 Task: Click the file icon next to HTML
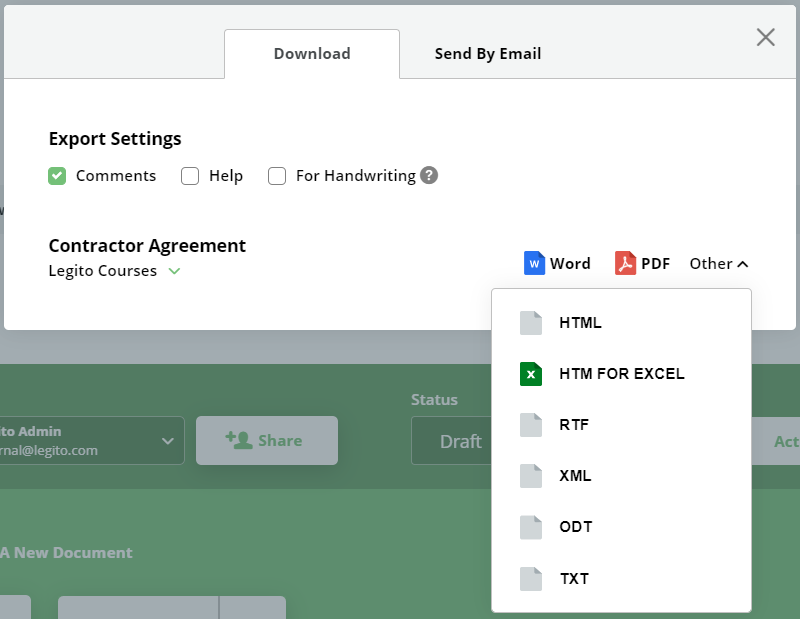(x=531, y=323)
